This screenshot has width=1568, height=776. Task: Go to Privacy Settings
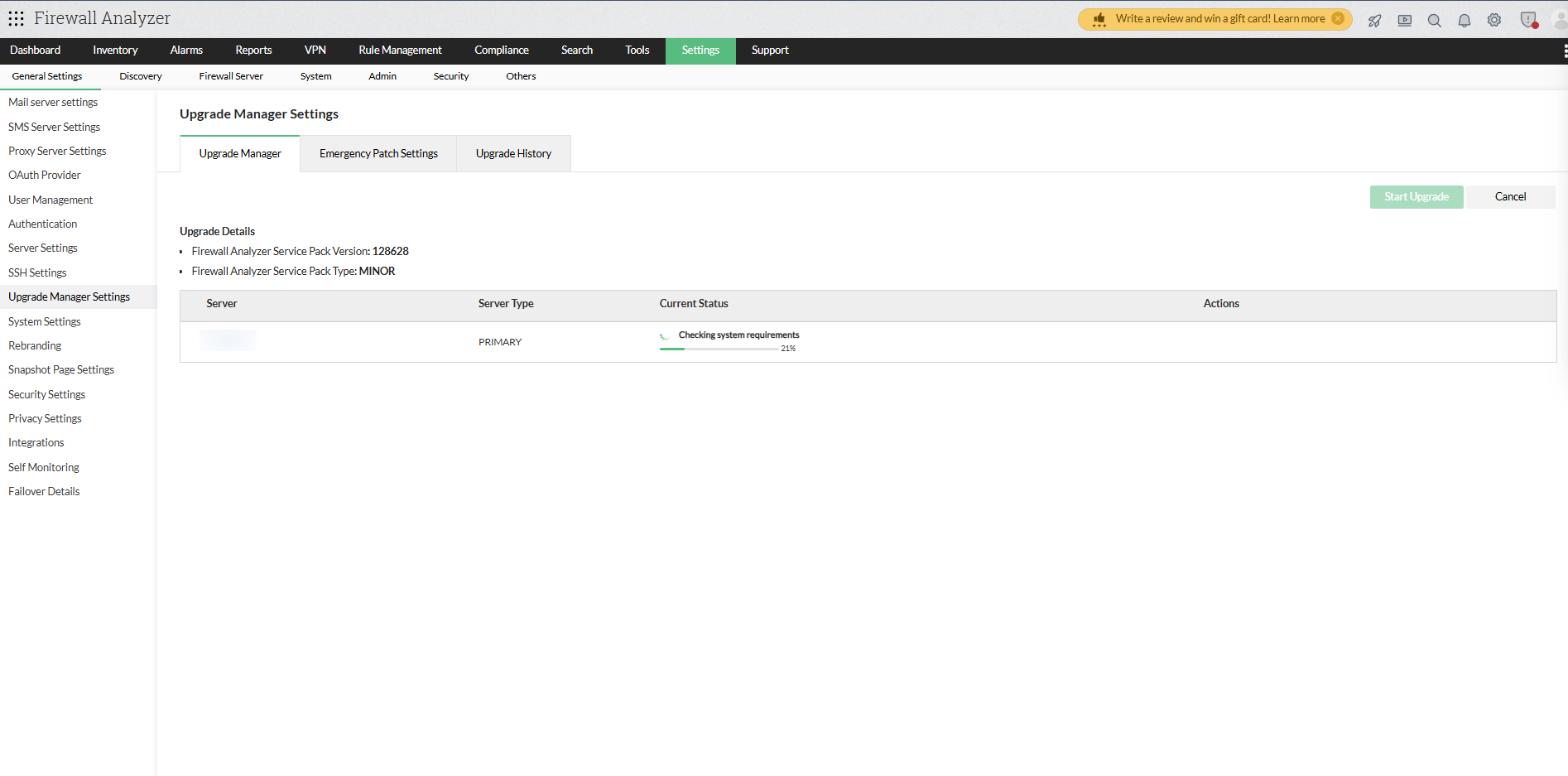(45, 419)
